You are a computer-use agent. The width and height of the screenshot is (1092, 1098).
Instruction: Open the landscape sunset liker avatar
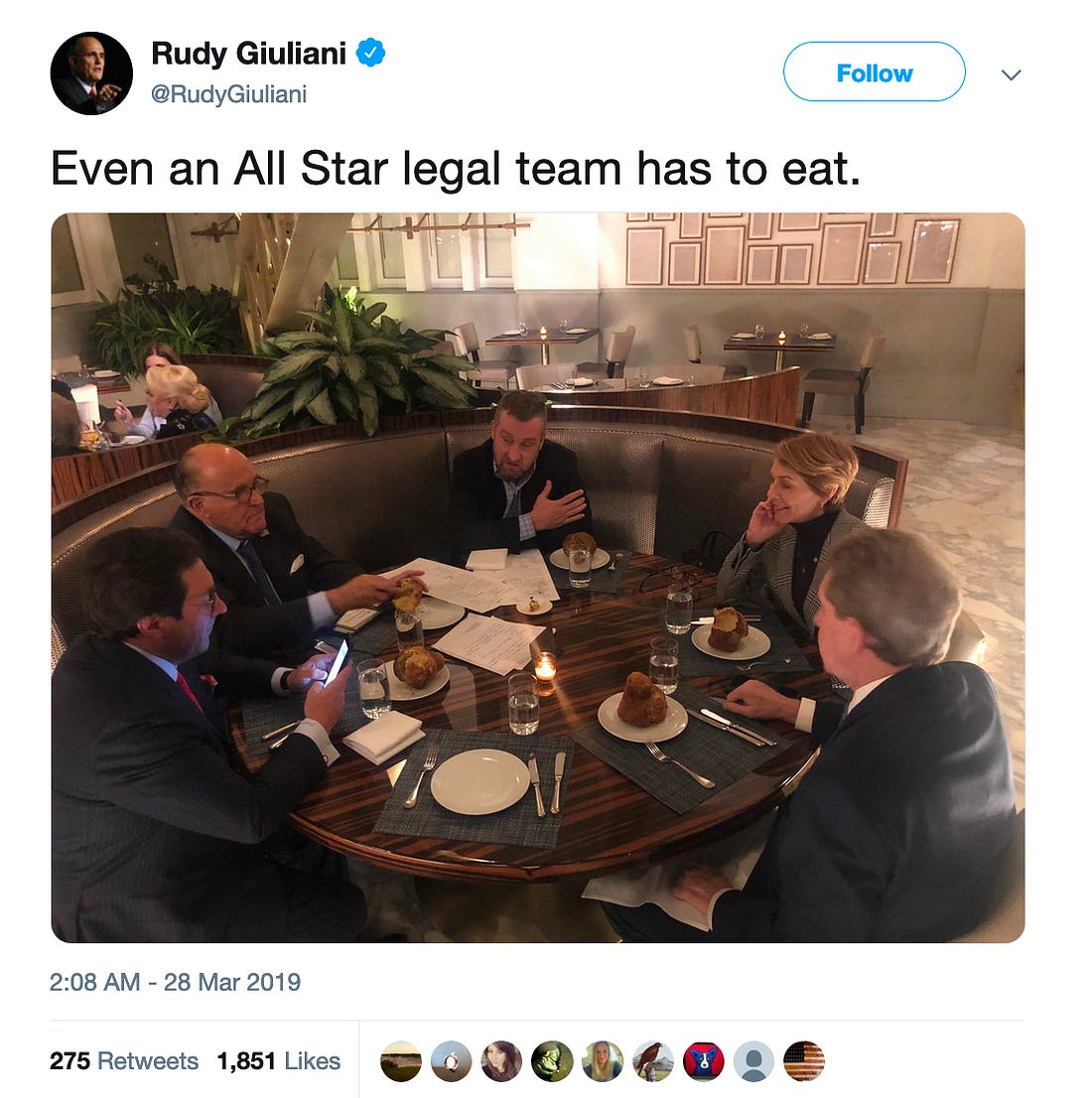(400, 1061)
